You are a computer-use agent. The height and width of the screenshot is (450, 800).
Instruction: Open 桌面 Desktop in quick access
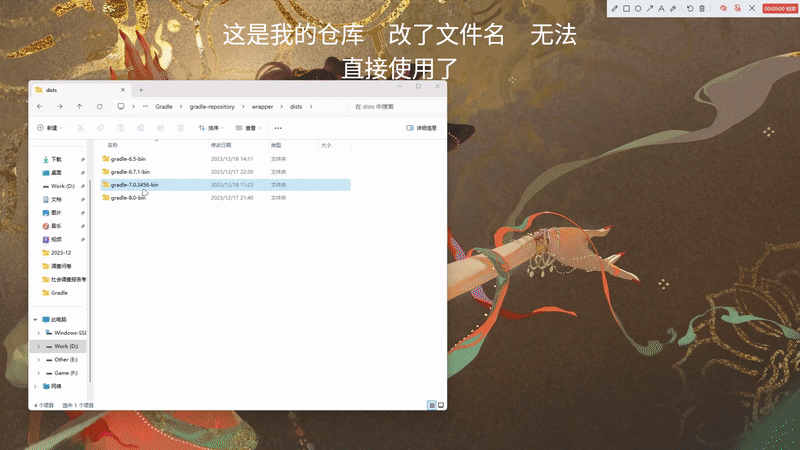click(x=56, y=173)
